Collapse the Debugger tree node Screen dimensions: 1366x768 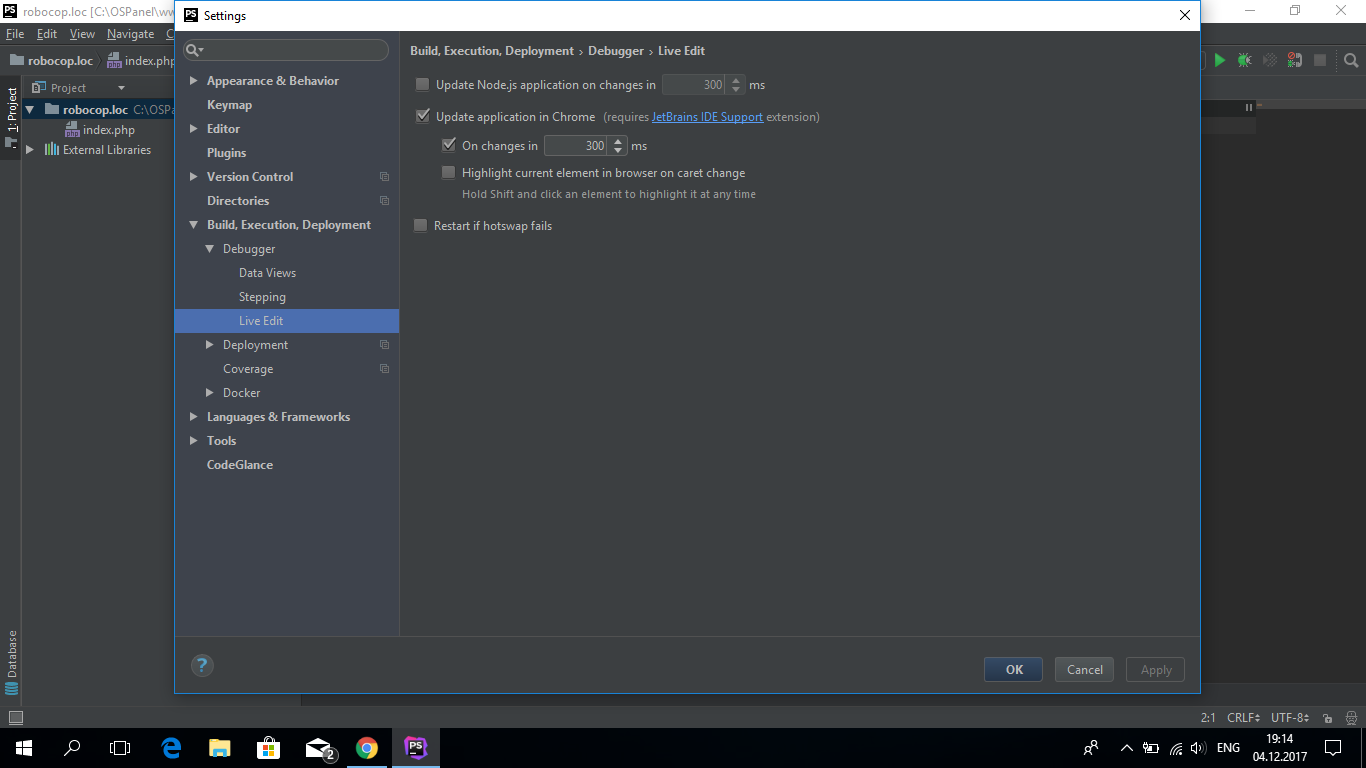(210, 249)
